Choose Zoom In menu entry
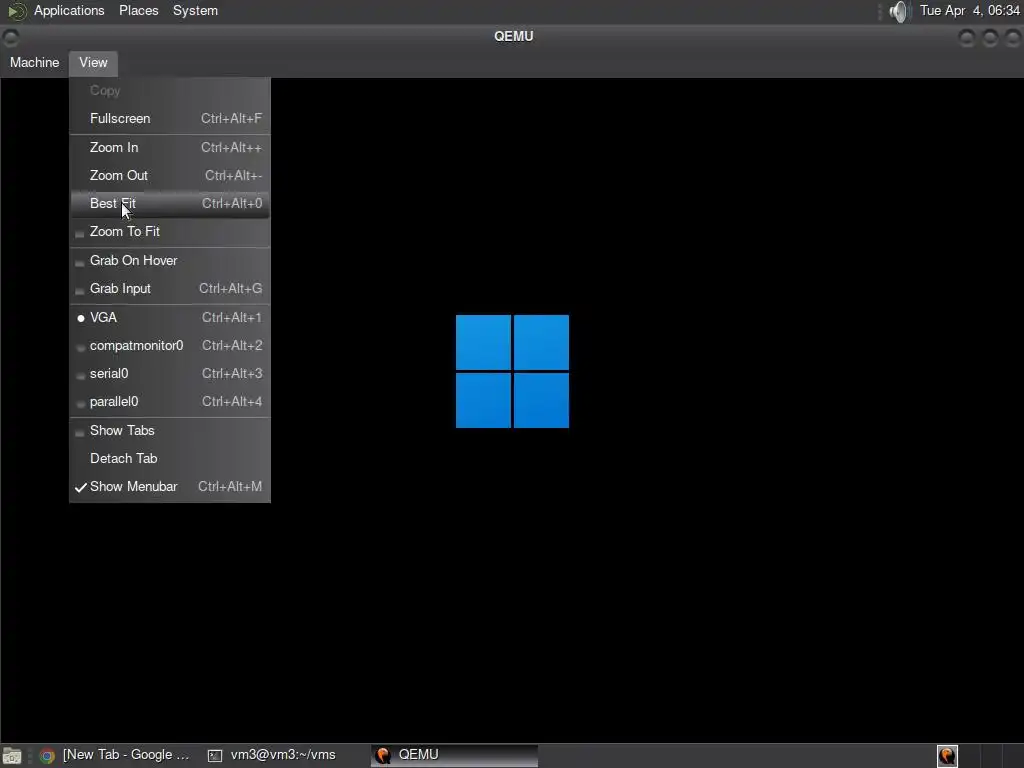1024x768 pixels. click(170, 148)
